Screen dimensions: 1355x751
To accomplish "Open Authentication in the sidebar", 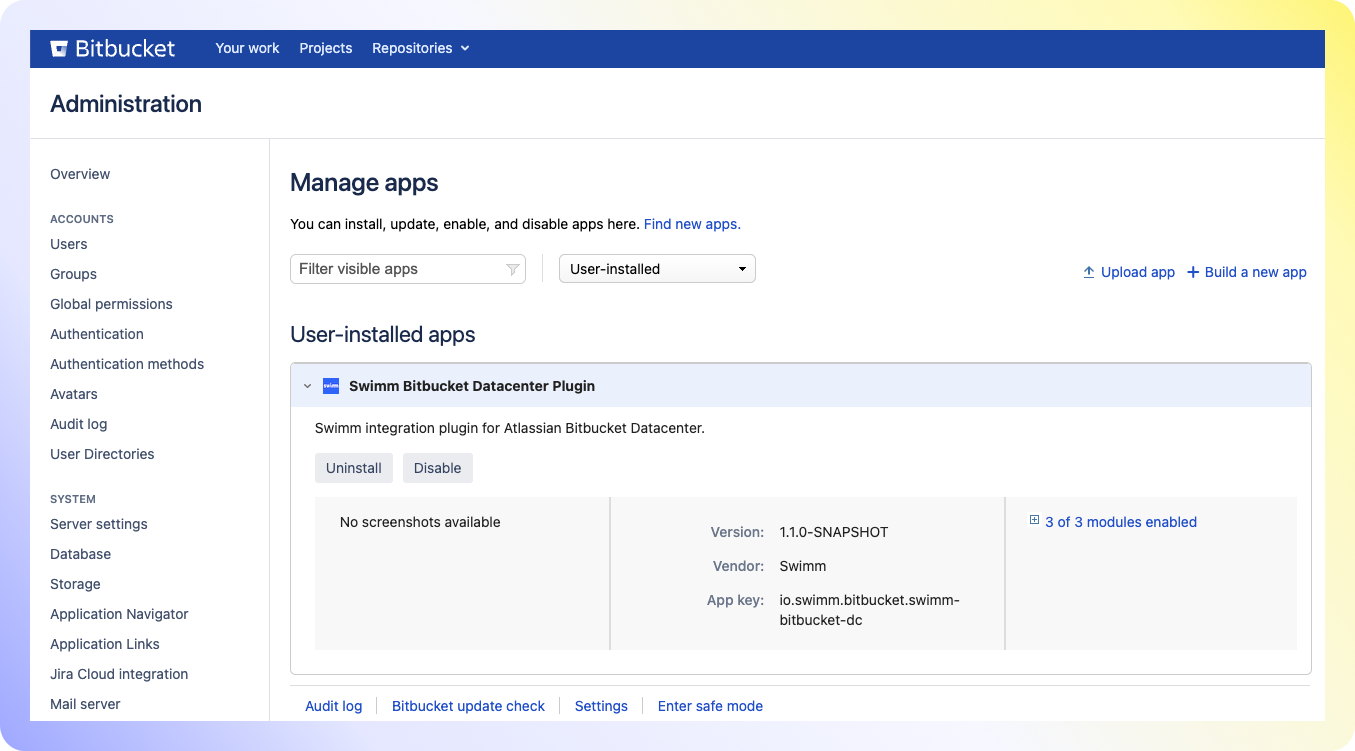I will [97, 334].
